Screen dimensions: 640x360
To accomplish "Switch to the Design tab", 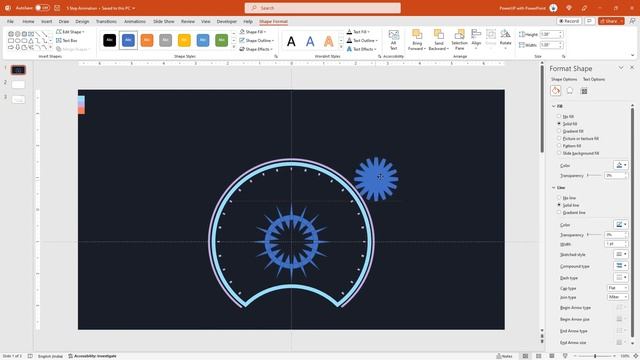I will 82,21.
